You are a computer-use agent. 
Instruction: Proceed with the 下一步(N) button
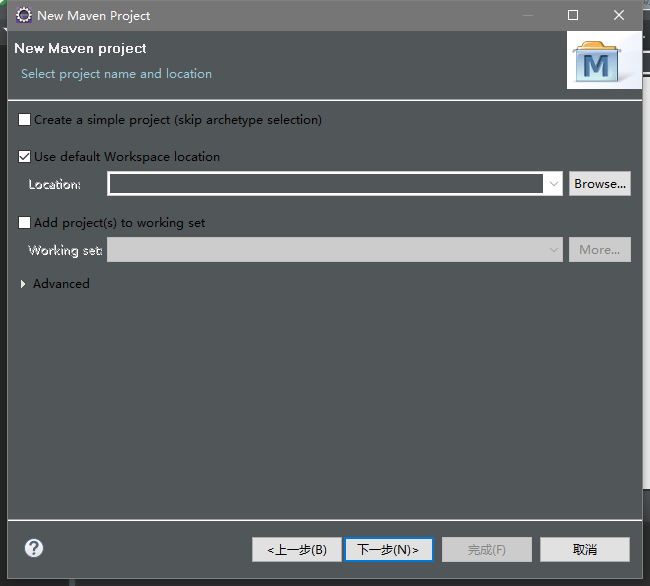(x=388, y=550)
